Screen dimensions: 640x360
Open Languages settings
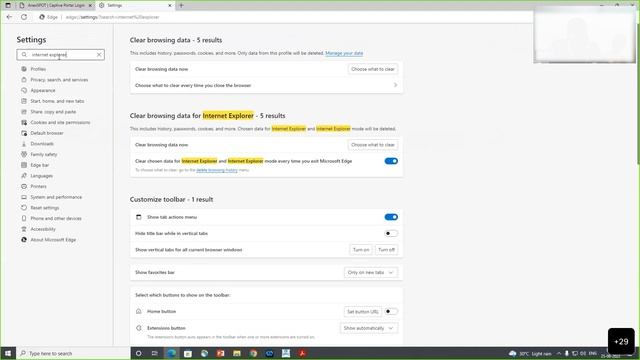(42, 176)
